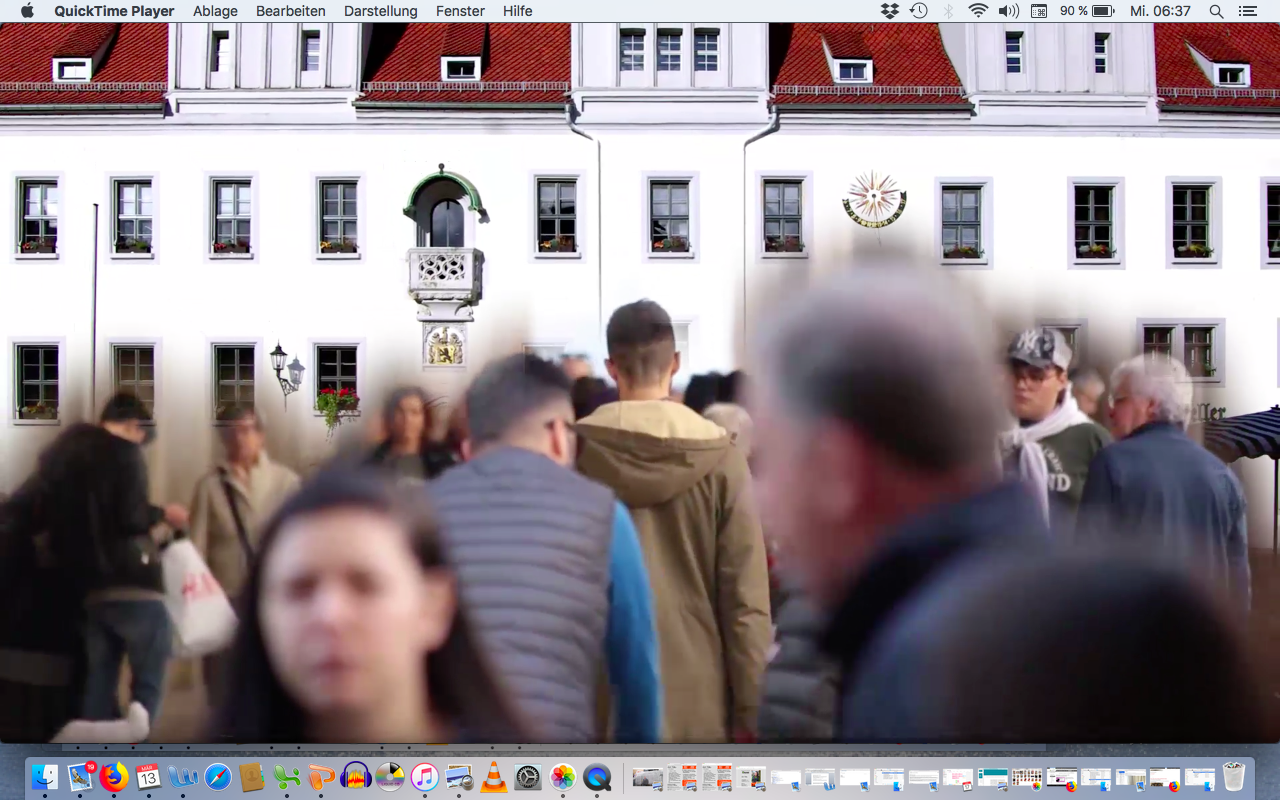Open the Dropbox menu bar icon

click(890, 11)
